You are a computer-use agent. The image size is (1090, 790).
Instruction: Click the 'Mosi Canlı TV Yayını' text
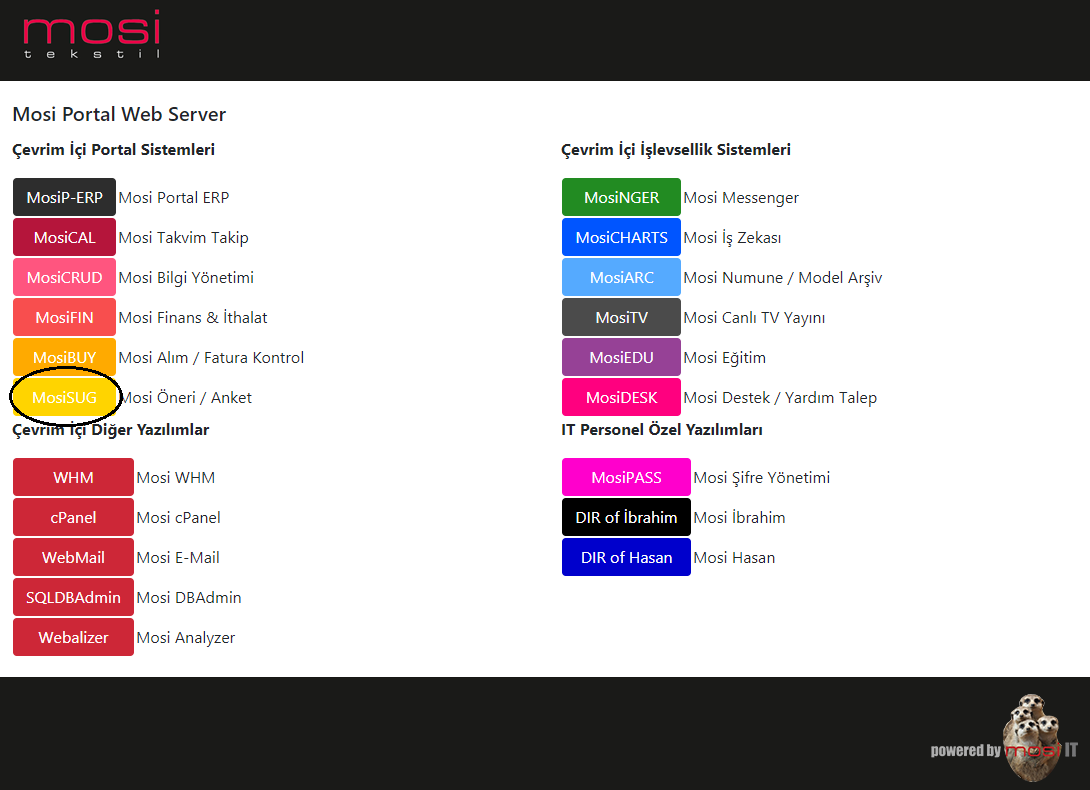(754, 318)
